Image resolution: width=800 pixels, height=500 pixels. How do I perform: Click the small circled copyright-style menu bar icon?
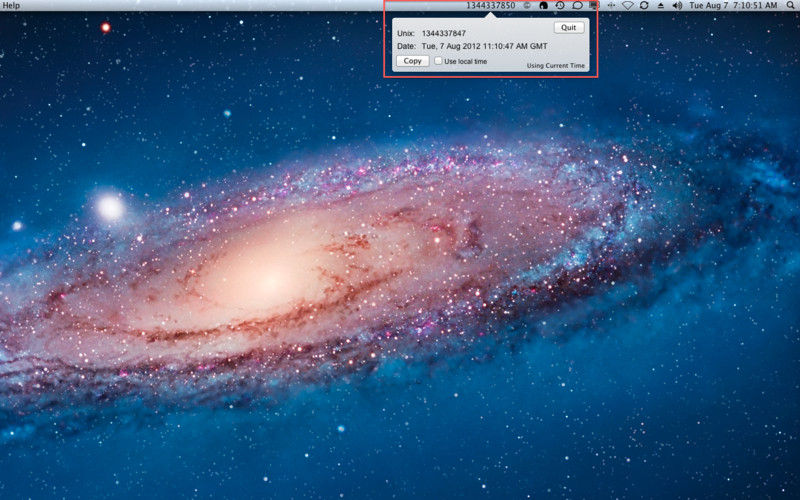pyautogui.click(x=528, y=5)
